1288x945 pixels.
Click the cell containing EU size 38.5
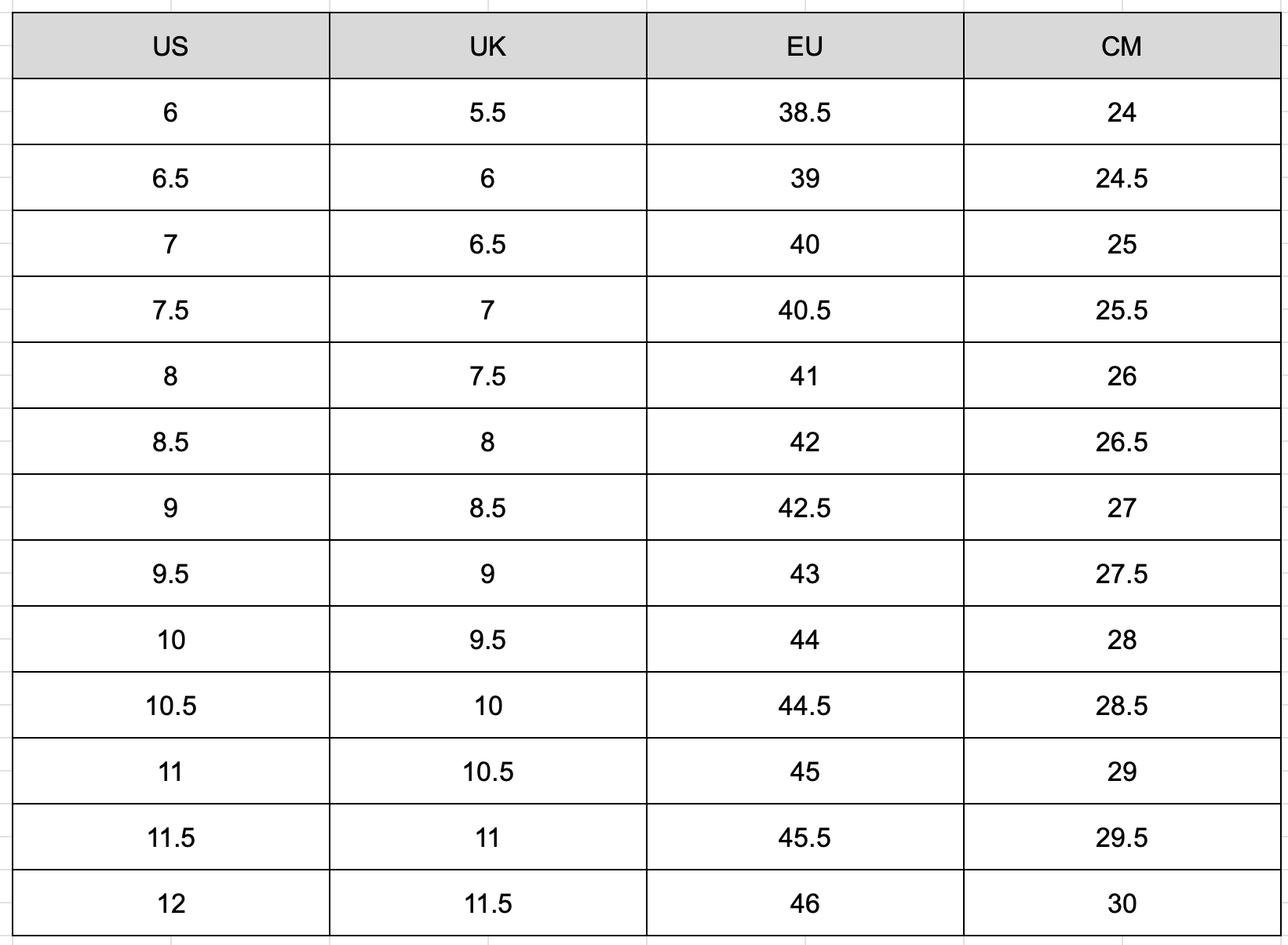click(805, 112)
